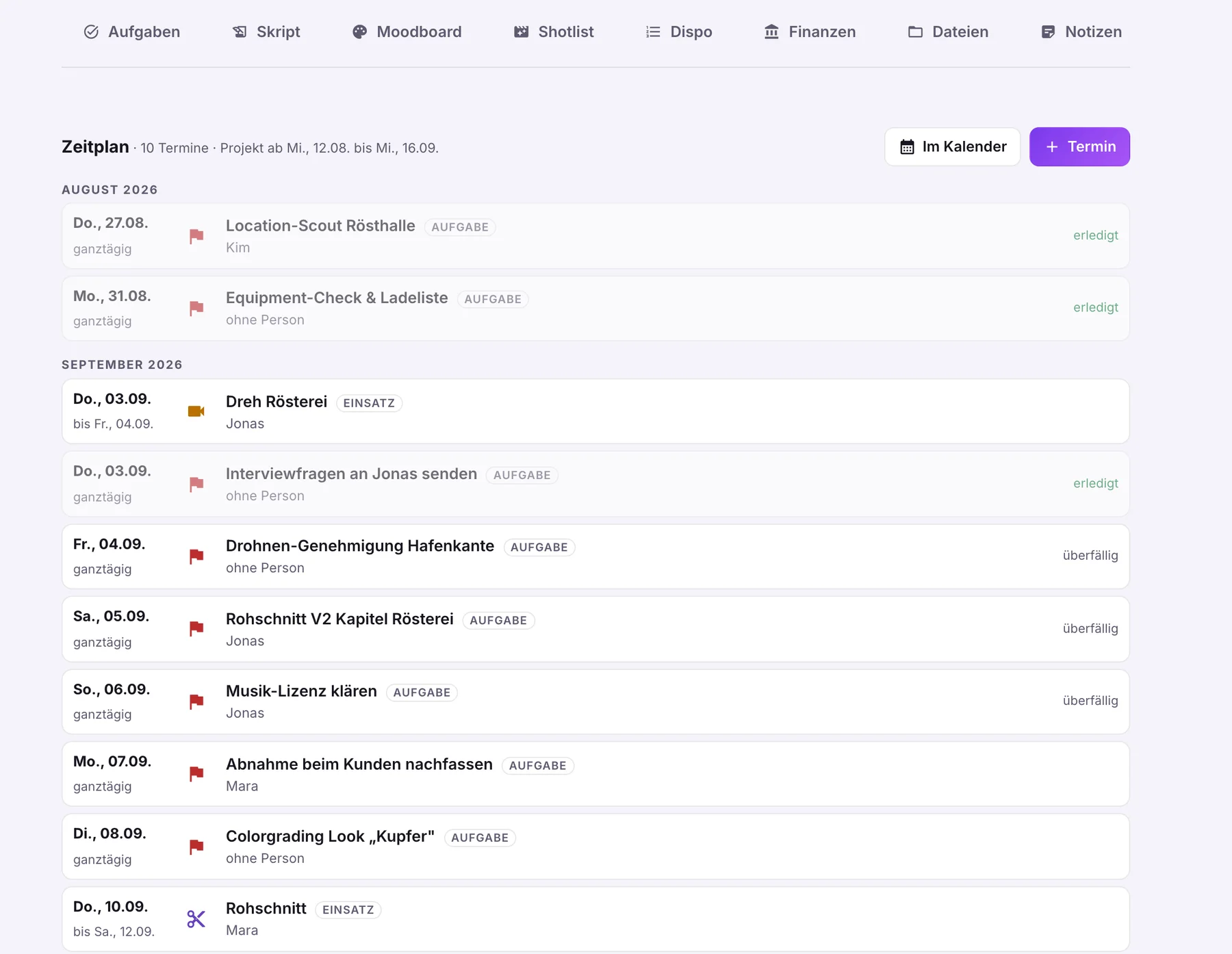Switch to the Skript tab

[x=266, y=31]
